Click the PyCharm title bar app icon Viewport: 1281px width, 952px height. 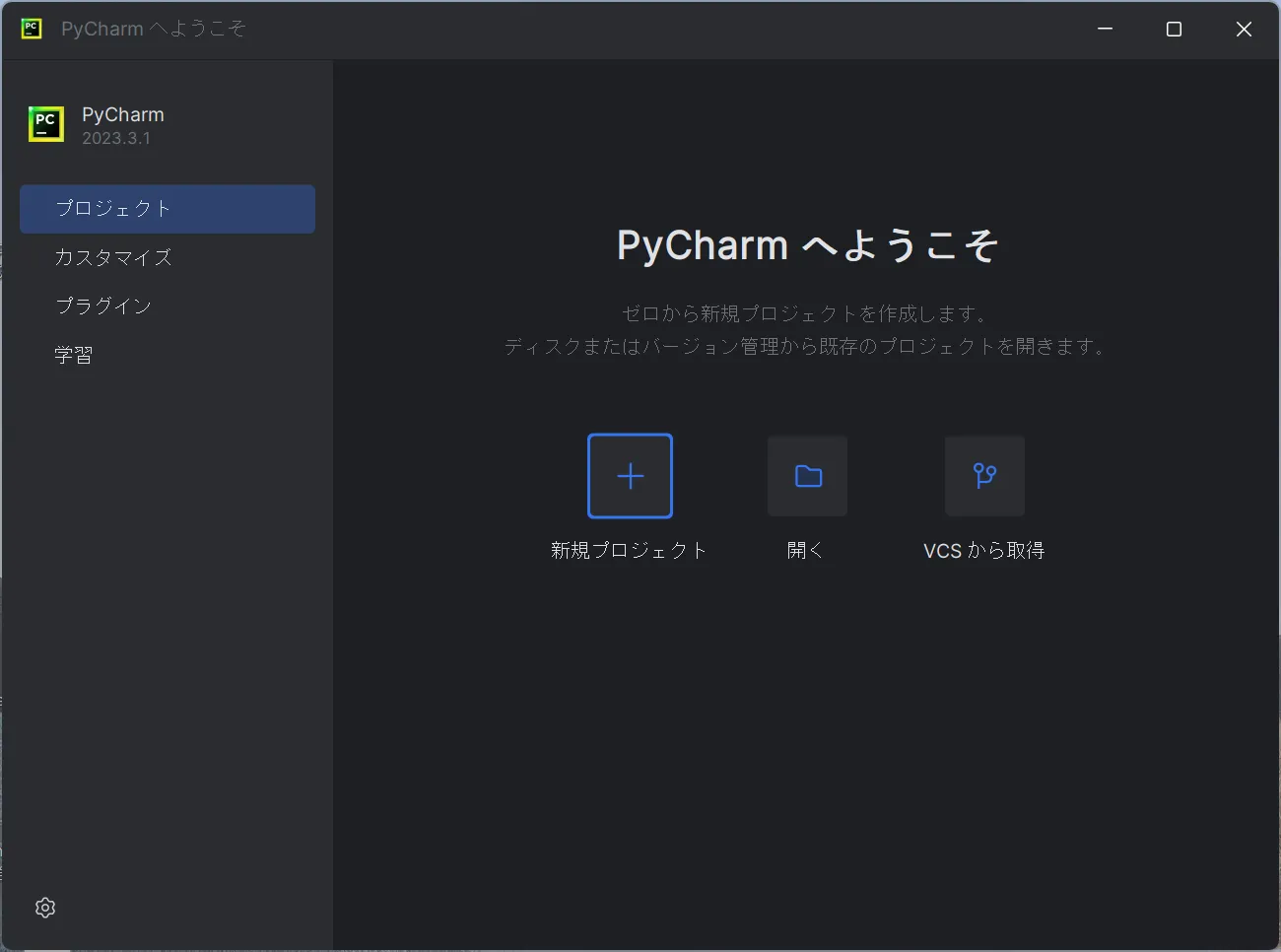32,29
